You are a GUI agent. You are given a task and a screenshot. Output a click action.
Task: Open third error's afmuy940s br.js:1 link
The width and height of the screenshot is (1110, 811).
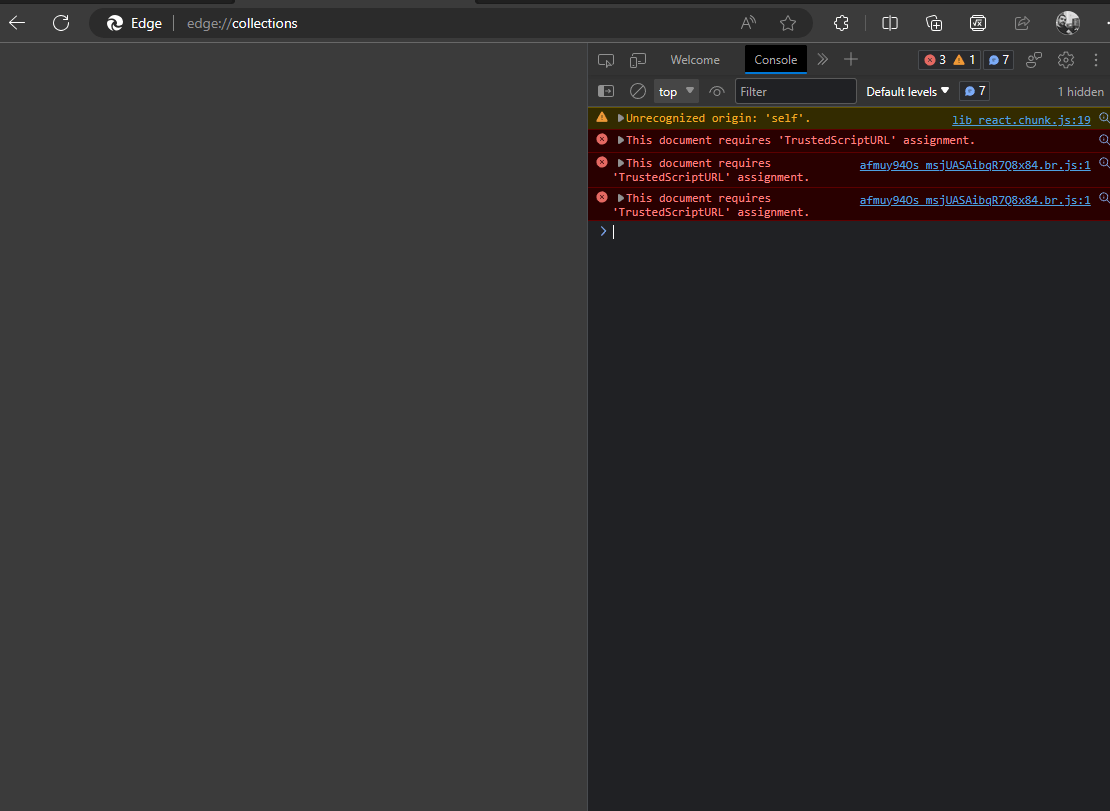pyautogui.click(x=975, y=200)
